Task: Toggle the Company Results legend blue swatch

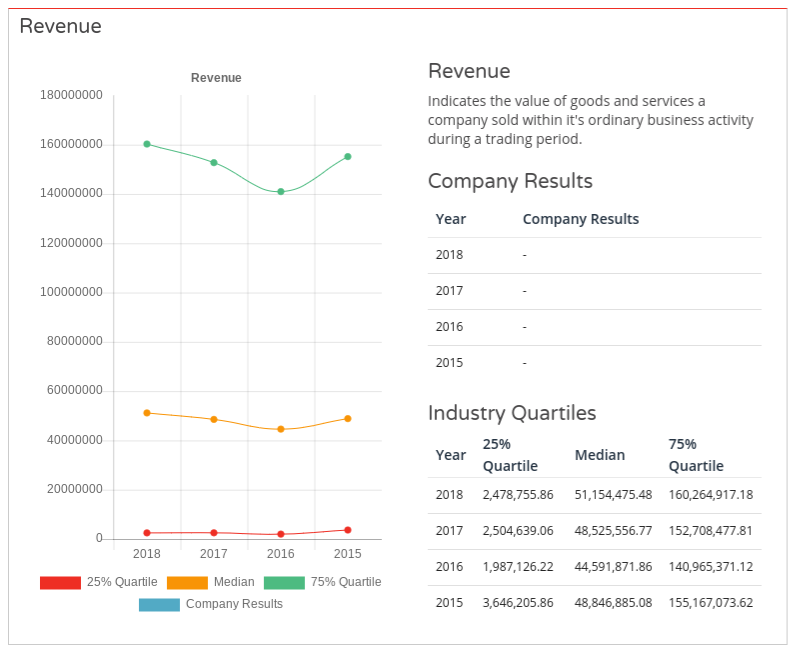Action: point(159,604)
